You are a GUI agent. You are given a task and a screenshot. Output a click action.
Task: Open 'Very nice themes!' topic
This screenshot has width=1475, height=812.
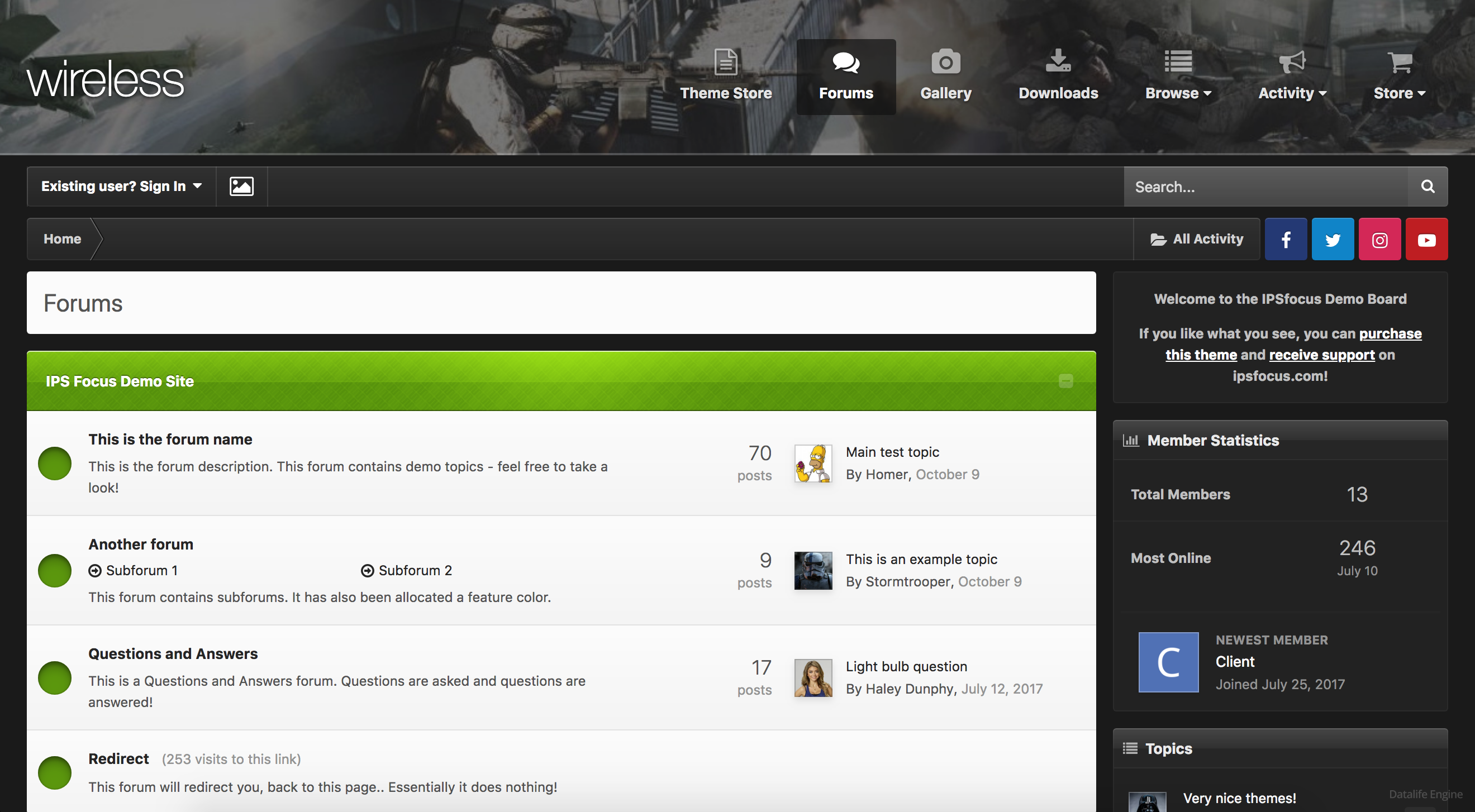tap(1240, 798)
